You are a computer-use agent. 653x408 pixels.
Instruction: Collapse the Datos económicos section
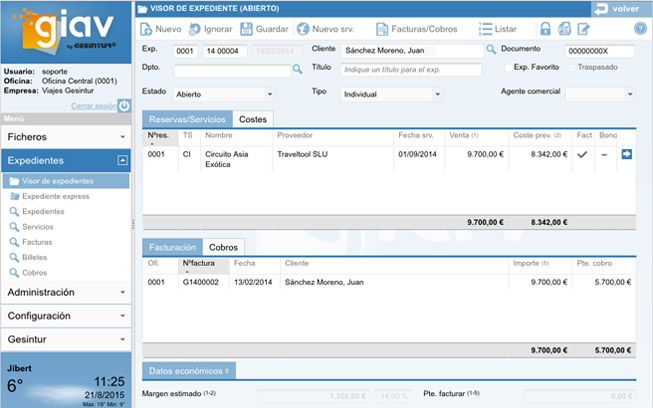click(x=189, y=371)
